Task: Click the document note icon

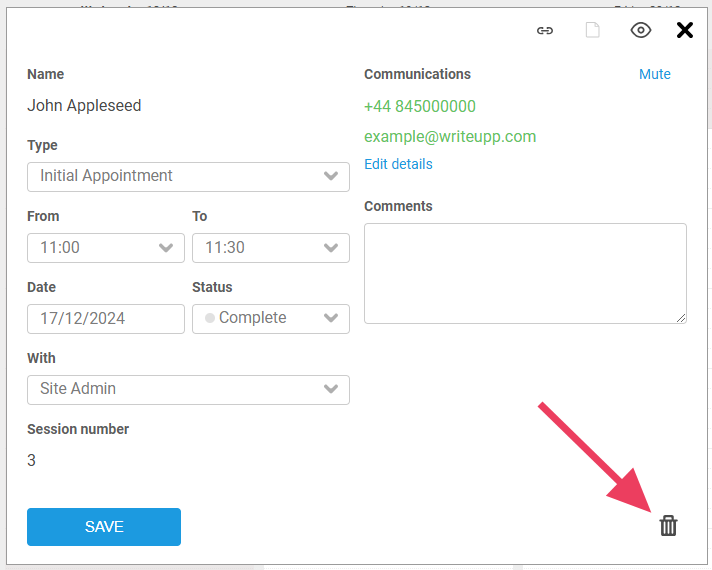Action: 593,30
